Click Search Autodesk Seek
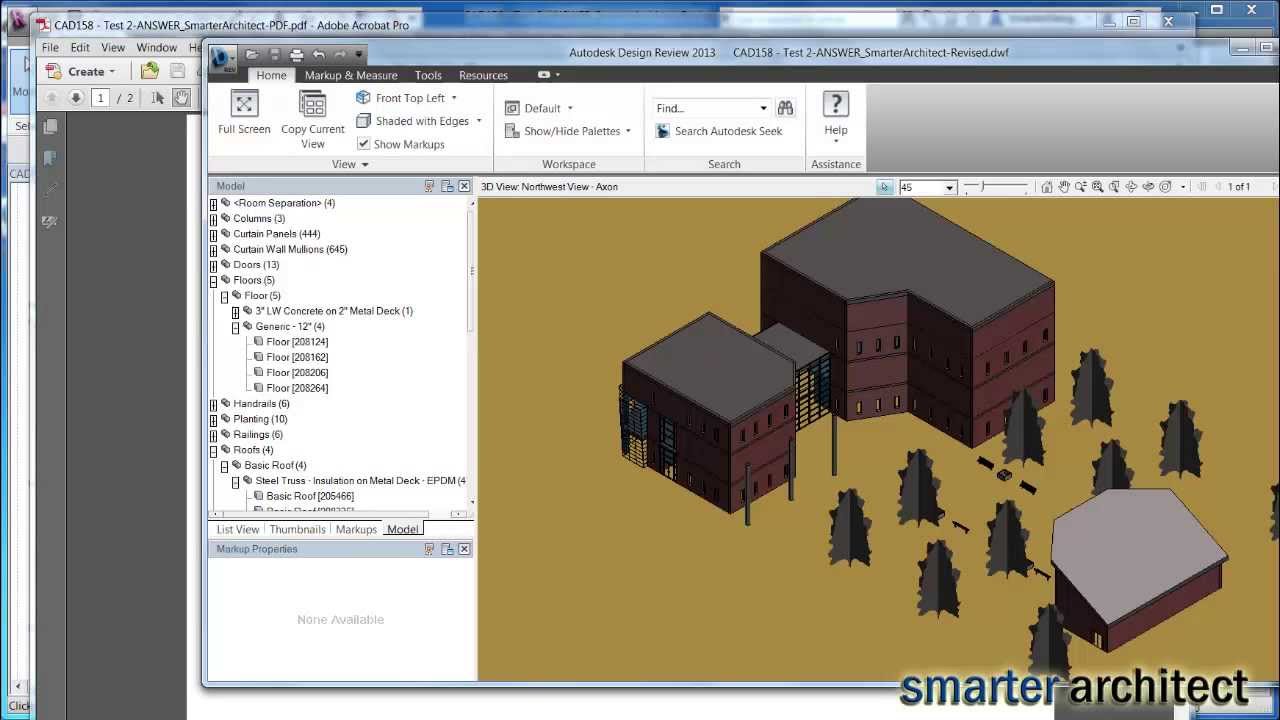 [x=719, y=131]
